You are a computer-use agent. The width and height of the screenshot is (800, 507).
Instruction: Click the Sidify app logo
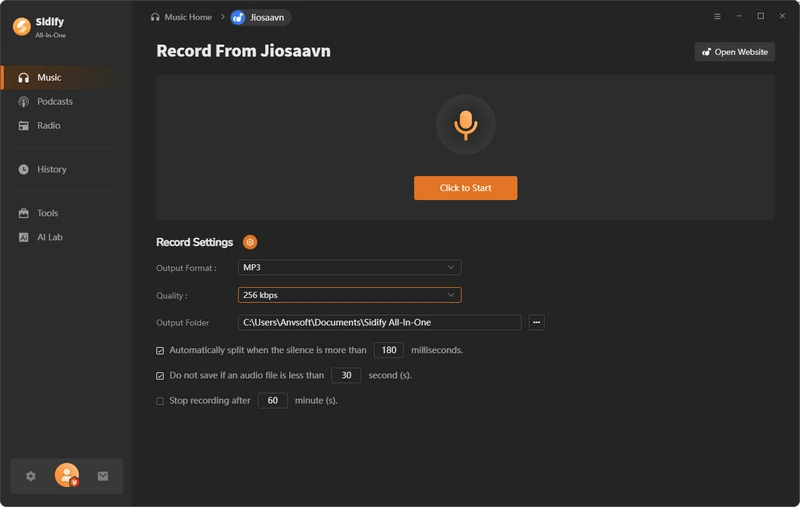tap(20, 27)
